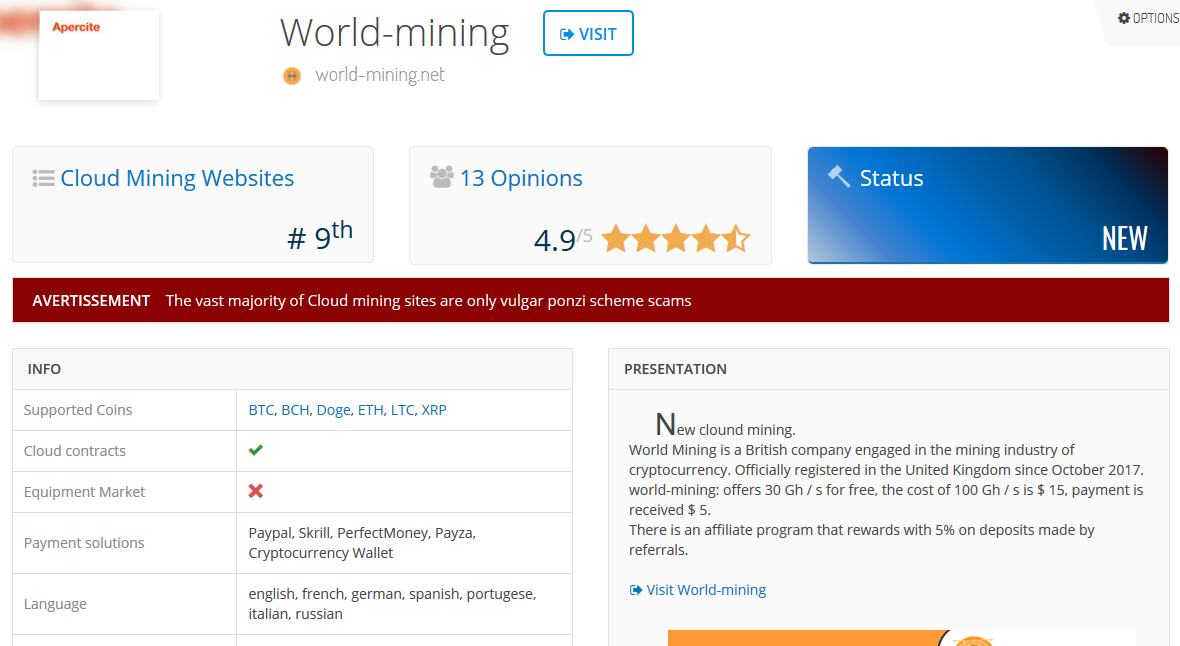Viewport: 1180px width, 646px height.
Task: Open the Apercite site thumbnail
Action: point(99,55)
